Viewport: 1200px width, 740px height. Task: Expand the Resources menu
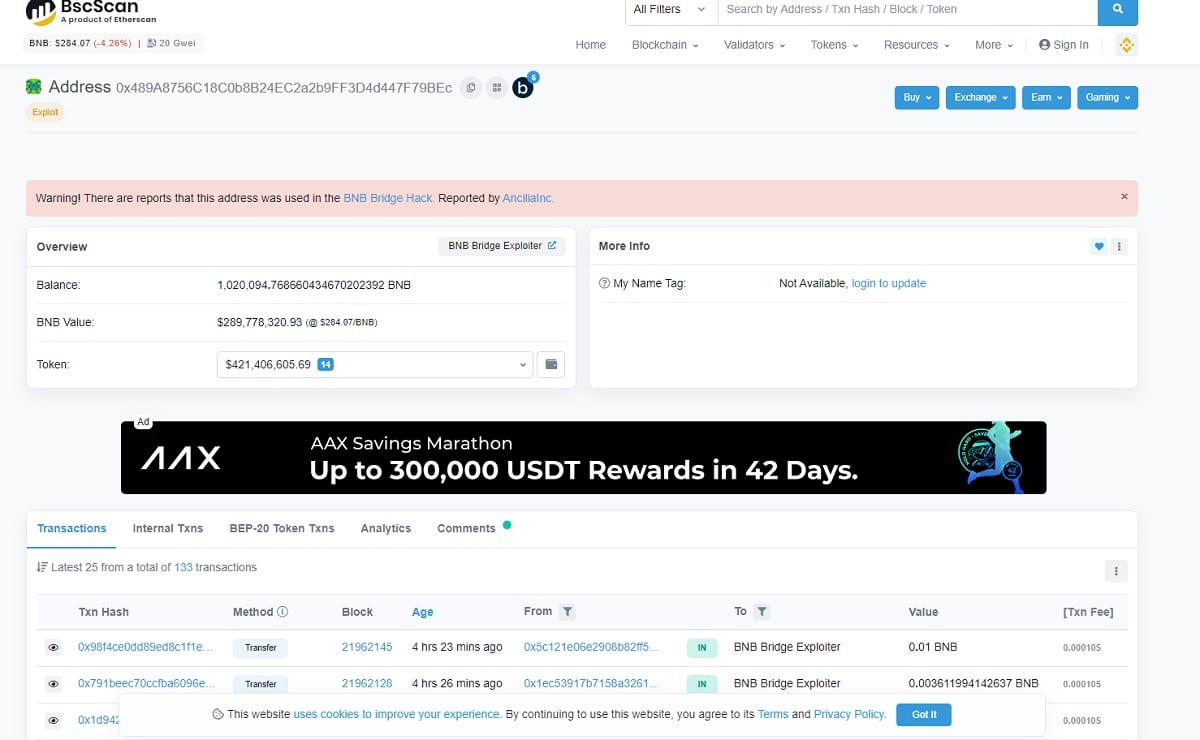(x=917, y=45)
